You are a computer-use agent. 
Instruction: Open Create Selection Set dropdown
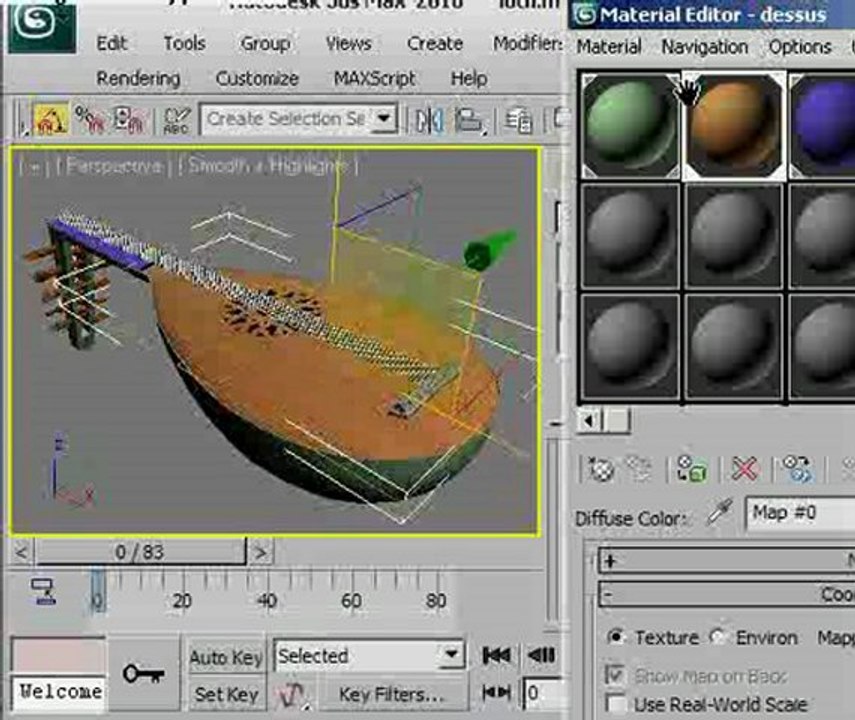pyautogui.click(x=385, y=119)
